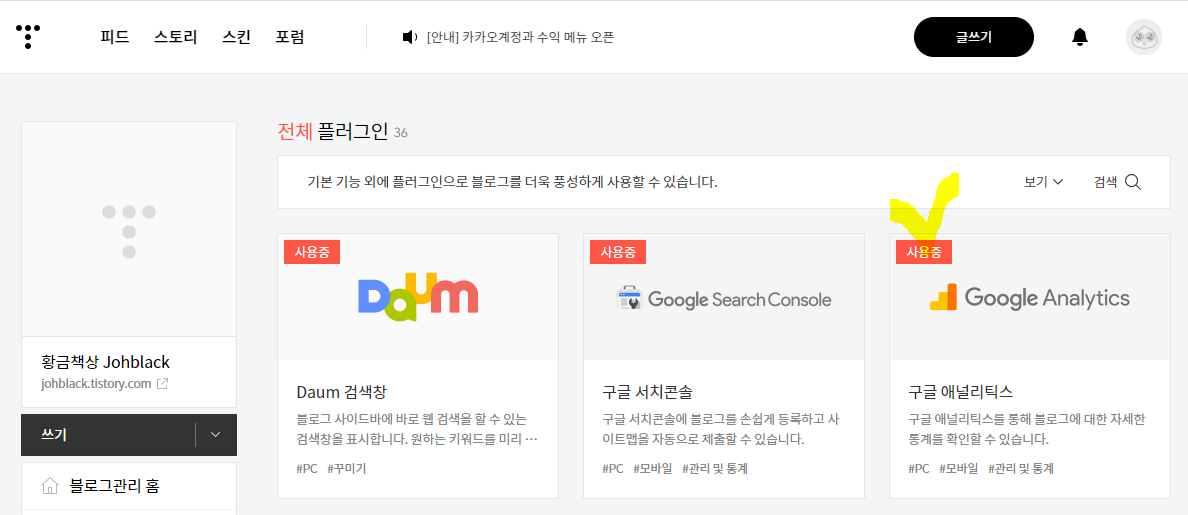Click the 구글 서치콘솔 title

click(647, 392)
